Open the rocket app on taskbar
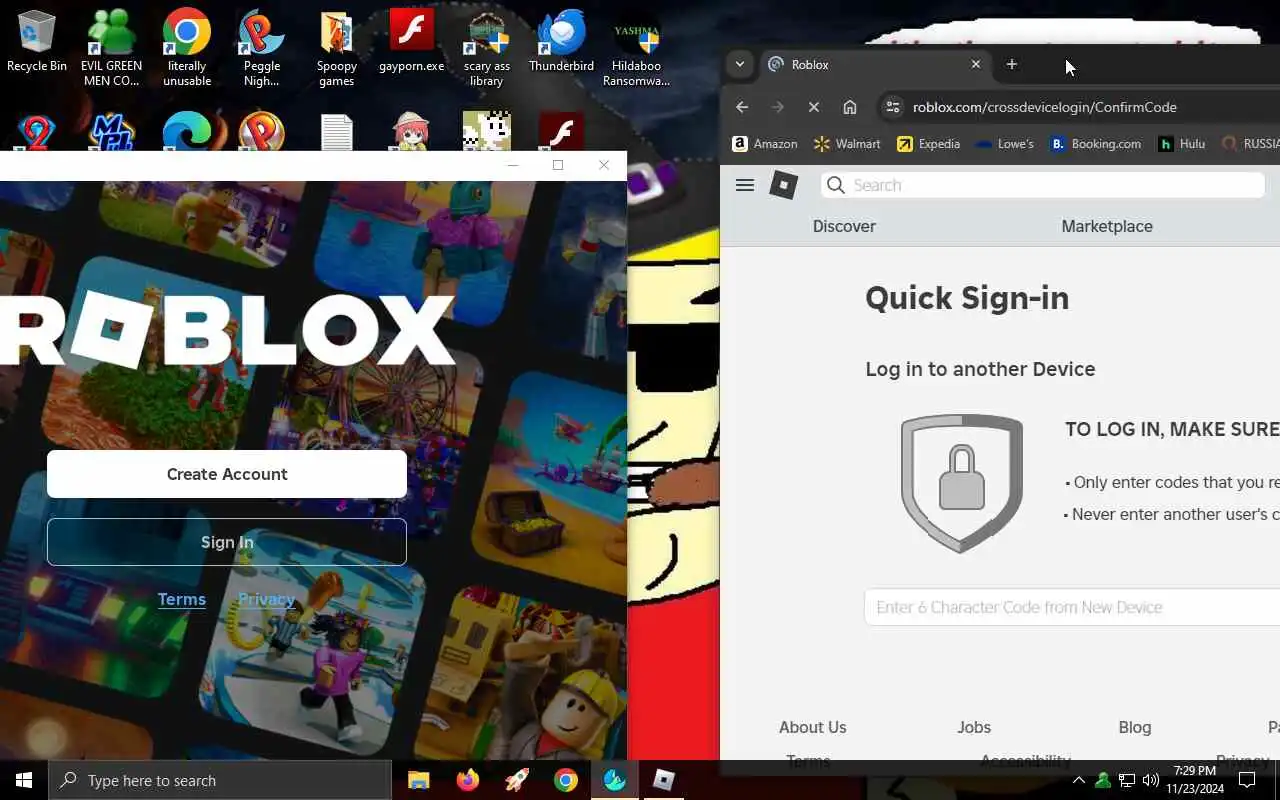1280x800 pixels. click(x=516, y=780)
